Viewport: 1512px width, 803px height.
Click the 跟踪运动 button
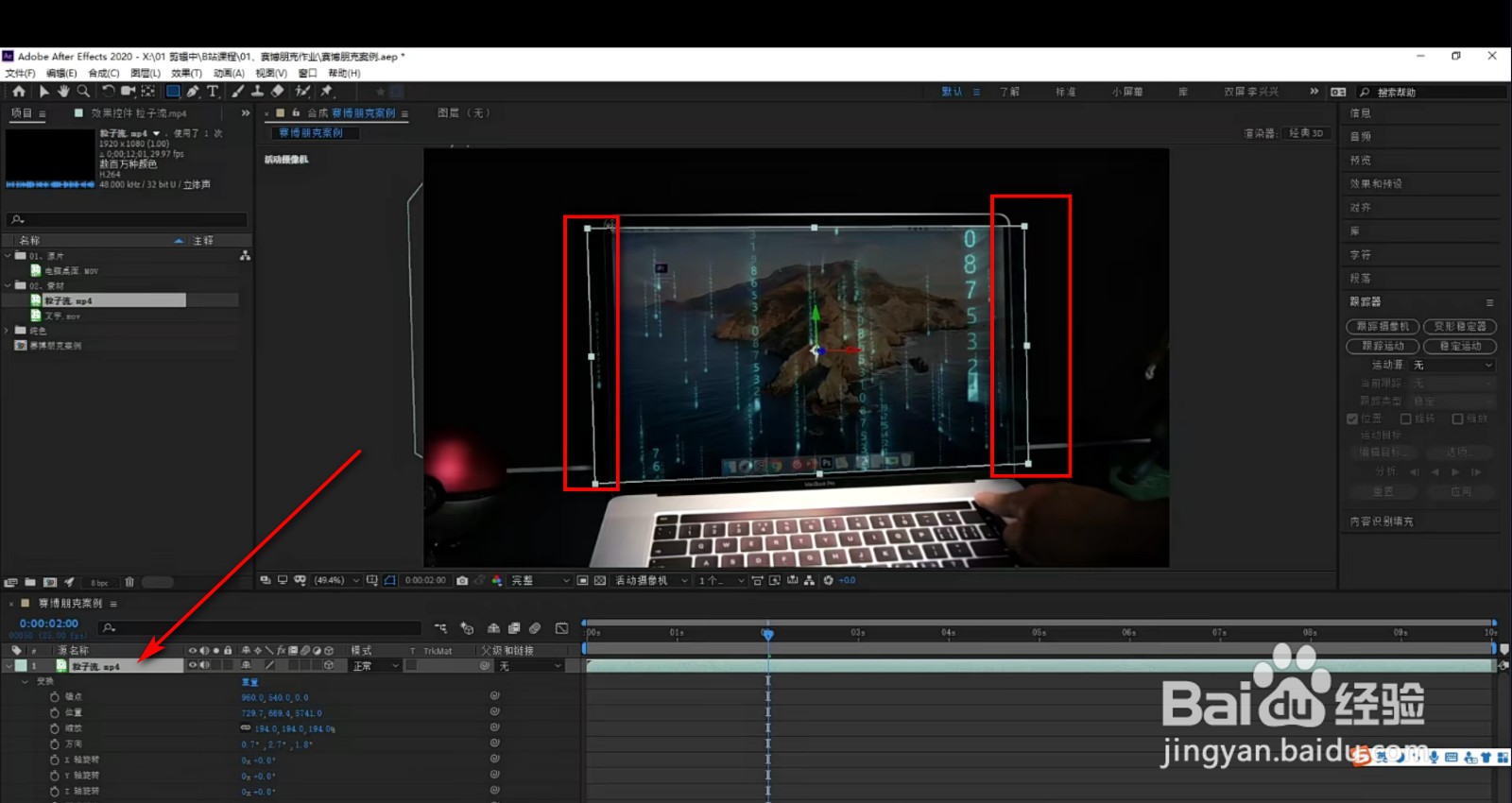pos(1383,347)
